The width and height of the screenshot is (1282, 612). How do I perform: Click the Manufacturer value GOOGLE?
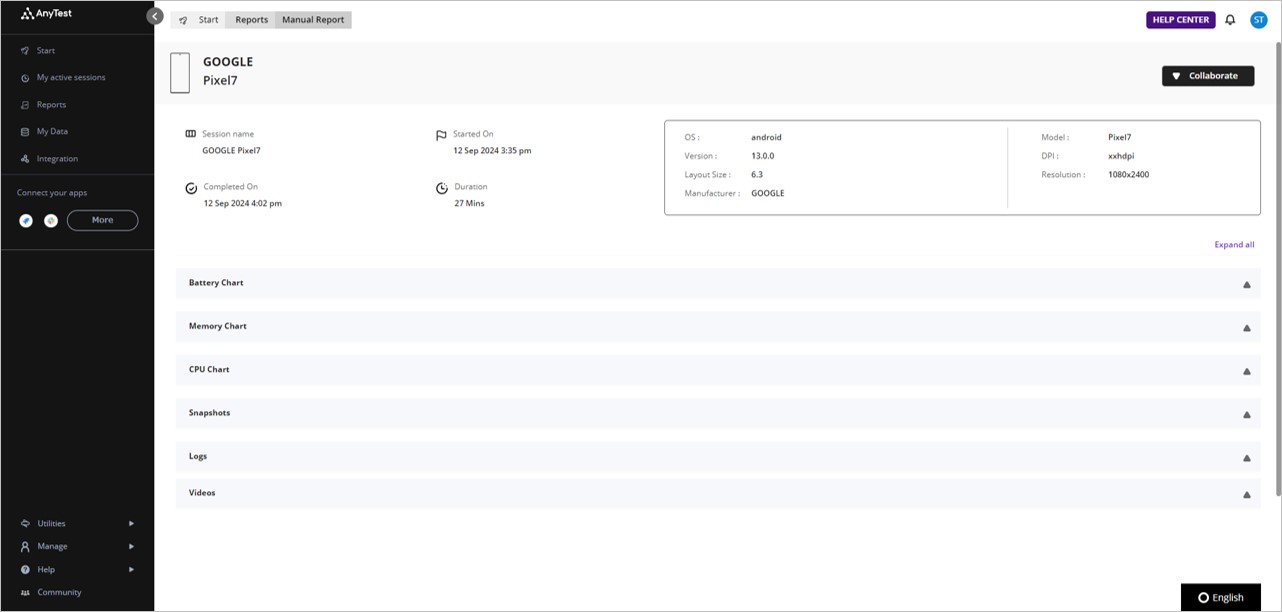coord(768,193)
